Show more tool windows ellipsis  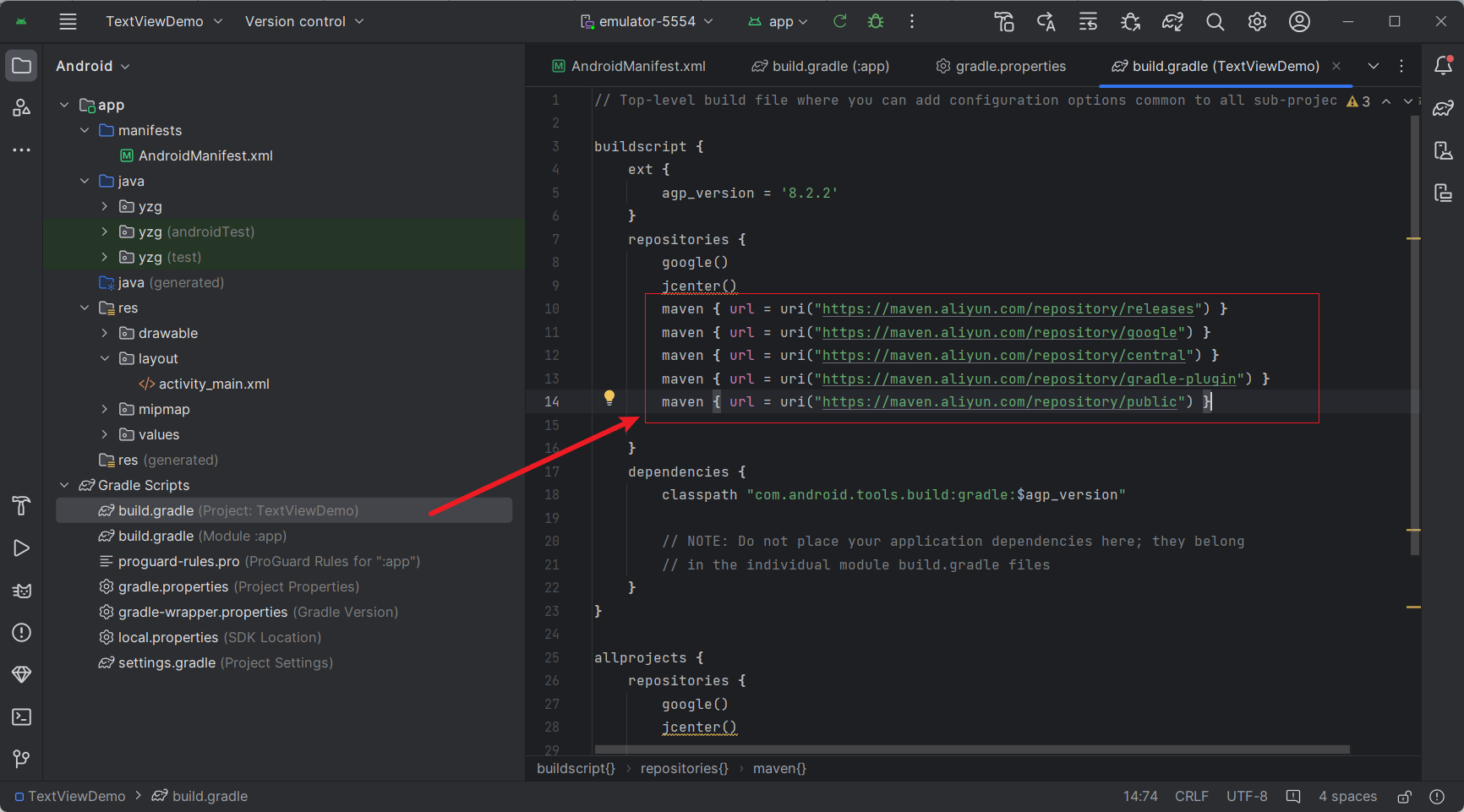tap(22, 150)
